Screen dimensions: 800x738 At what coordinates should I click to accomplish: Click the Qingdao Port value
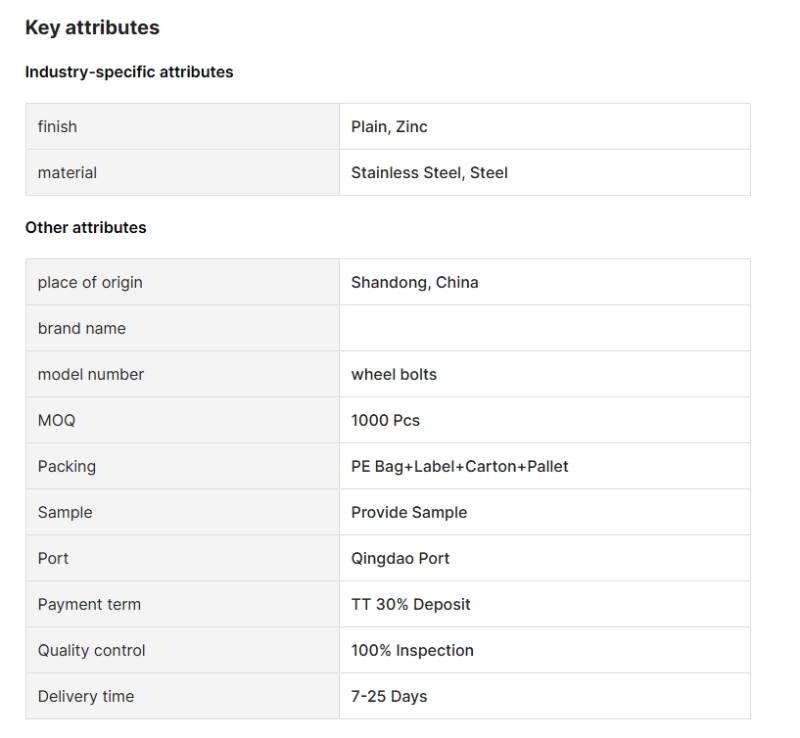pos(400,559)
